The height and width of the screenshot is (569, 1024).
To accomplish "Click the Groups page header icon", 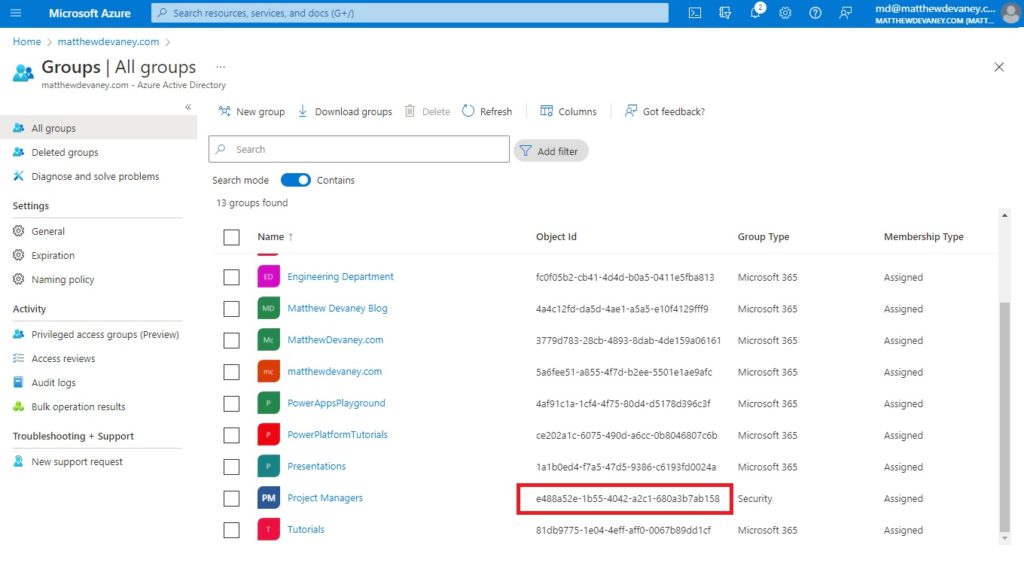I will tap(23, 73).
